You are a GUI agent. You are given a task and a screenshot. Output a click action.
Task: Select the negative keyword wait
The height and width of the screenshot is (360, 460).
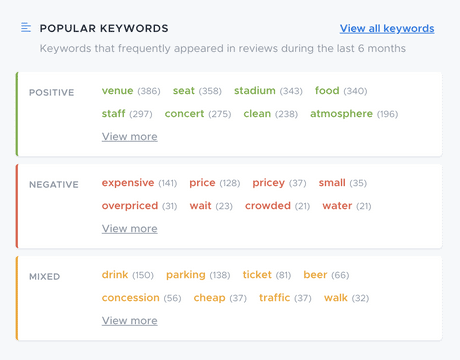click(x=200, y=206)
